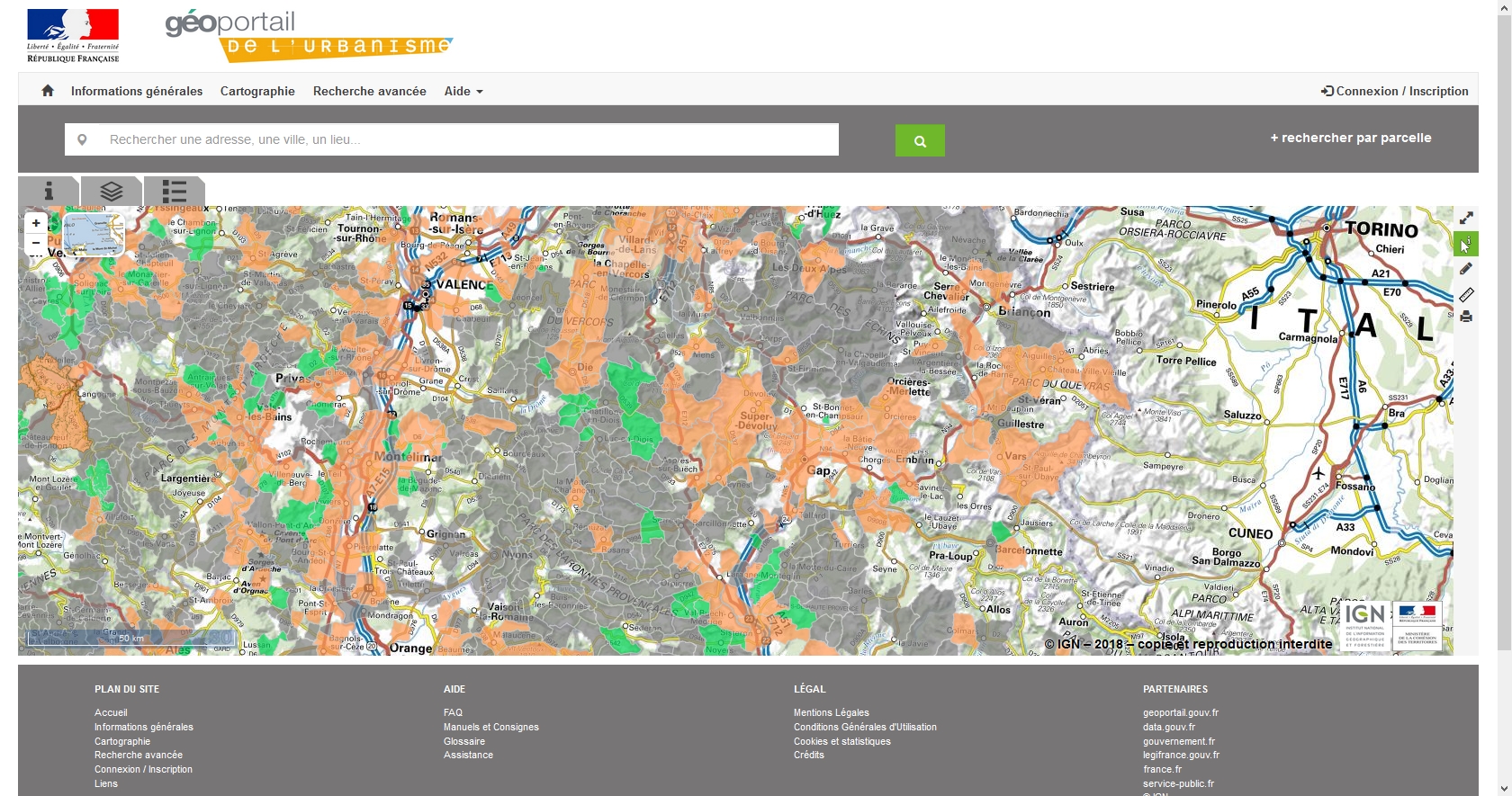Select the ruler measurement tool

coord(1466,293)
